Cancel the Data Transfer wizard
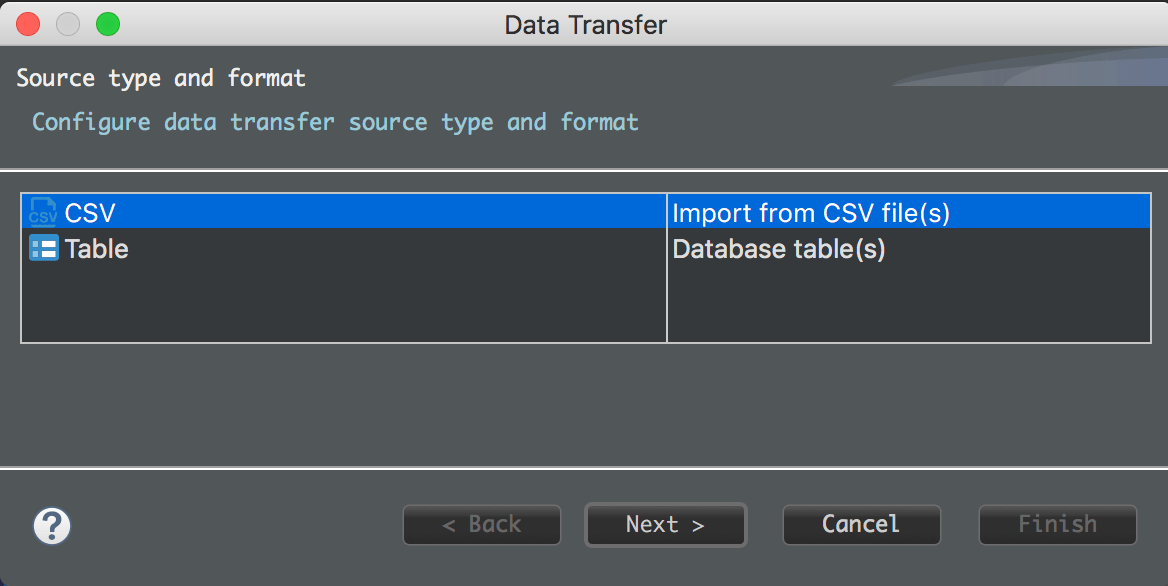 pyautogui.click(x=861, y=525)
